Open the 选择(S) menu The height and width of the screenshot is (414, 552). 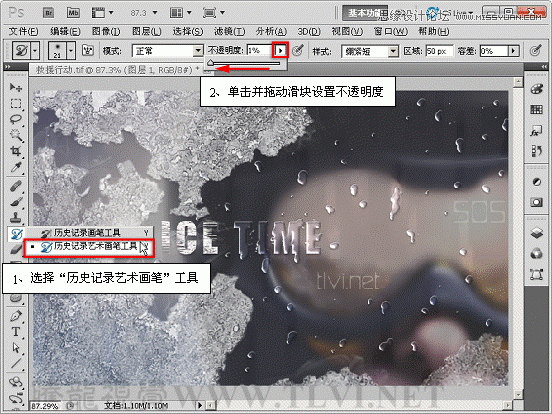pyautogui.click(x=188, y=32)
